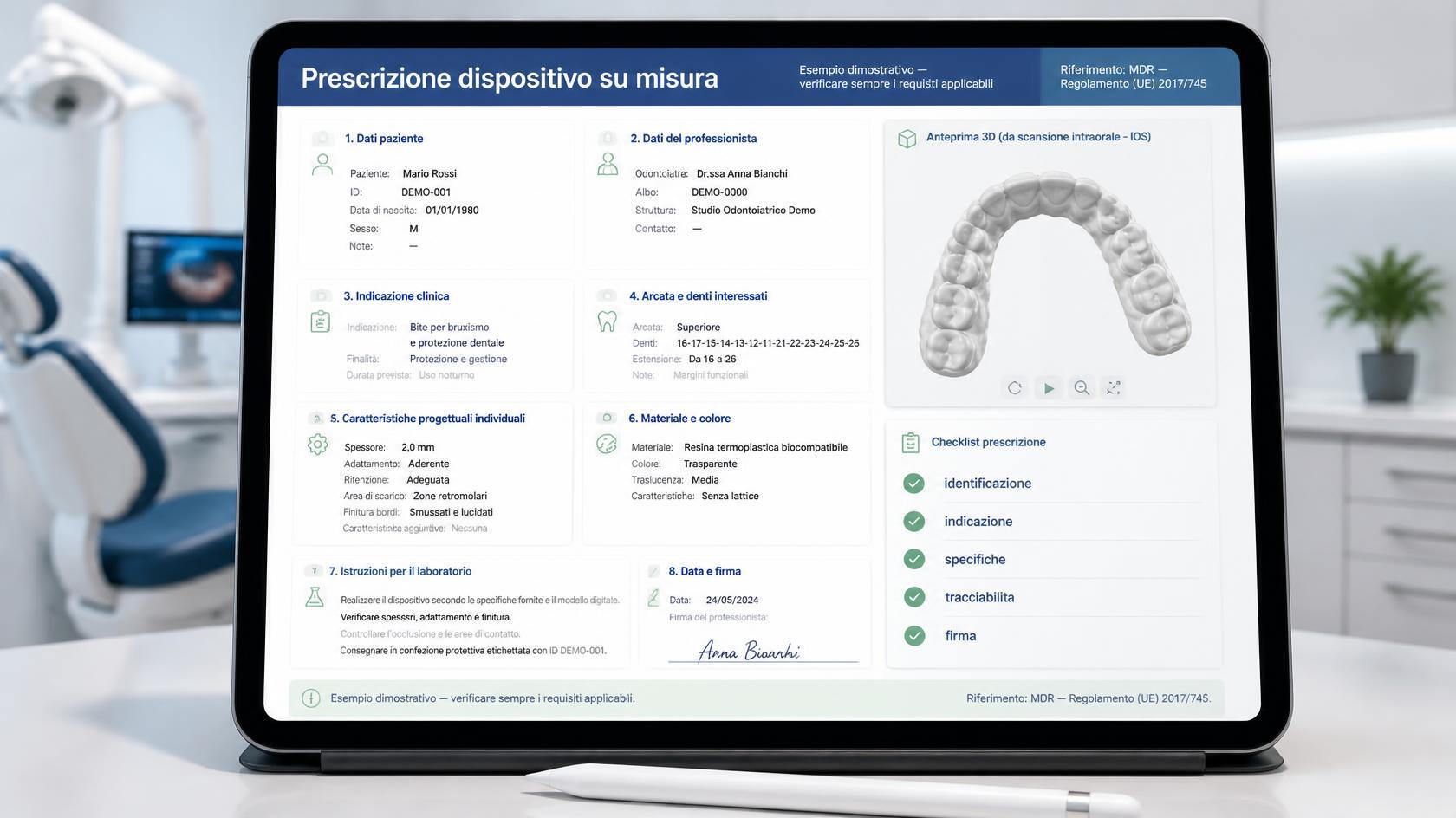
Task: Click the laboratory flask icon
Action: 314,597
